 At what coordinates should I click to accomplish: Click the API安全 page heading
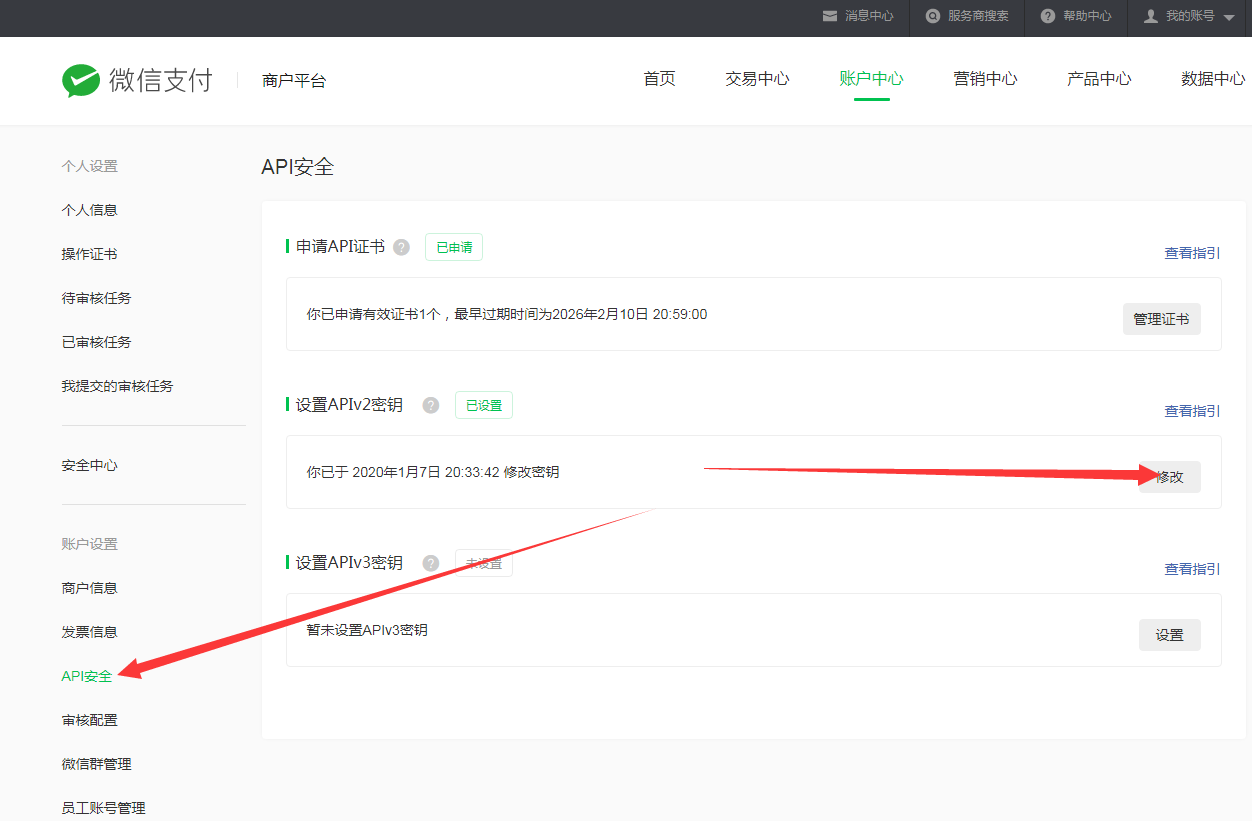point(298,167)
